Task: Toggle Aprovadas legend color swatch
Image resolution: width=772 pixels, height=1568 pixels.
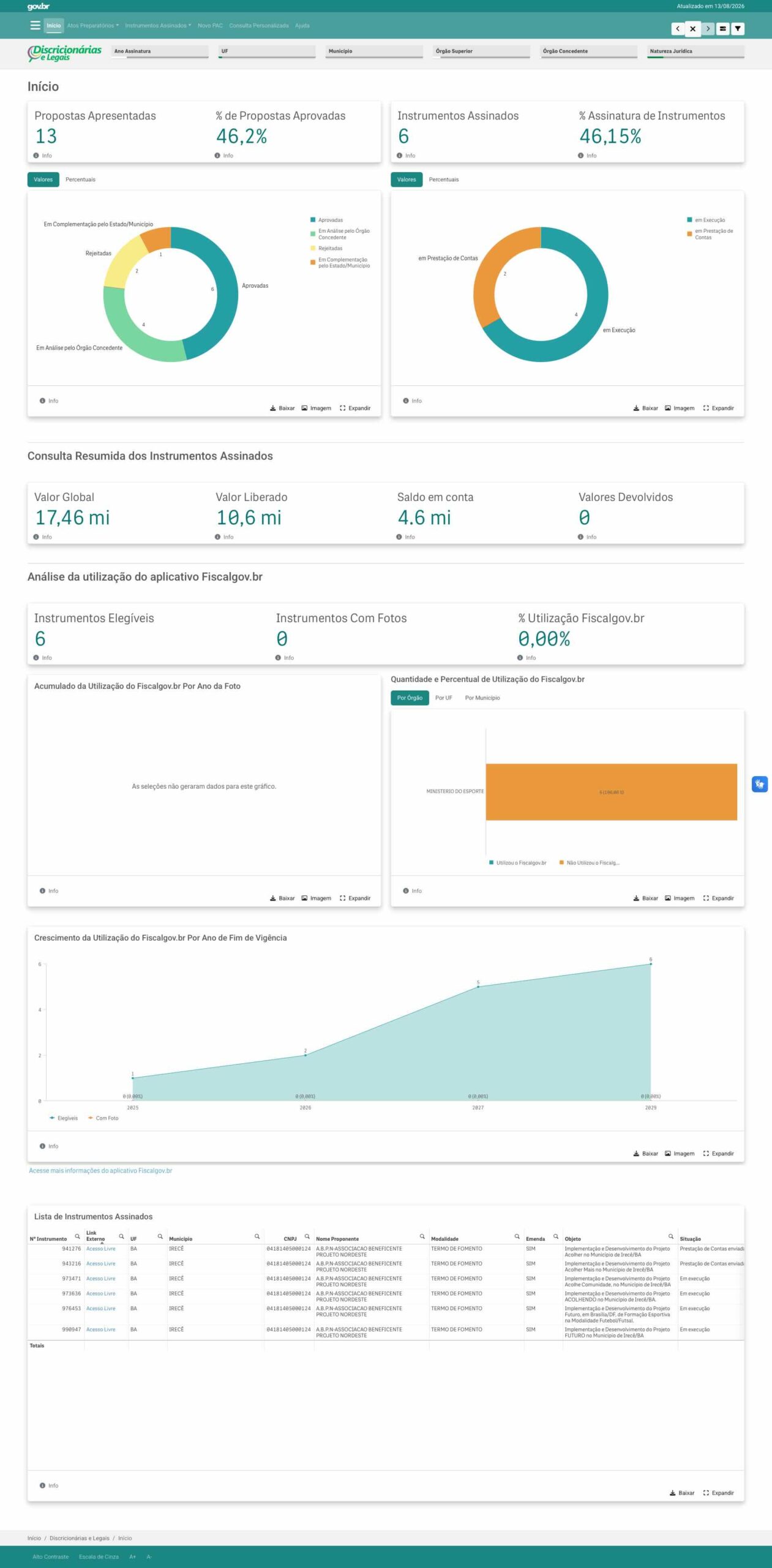Action: tap(313, 220)
